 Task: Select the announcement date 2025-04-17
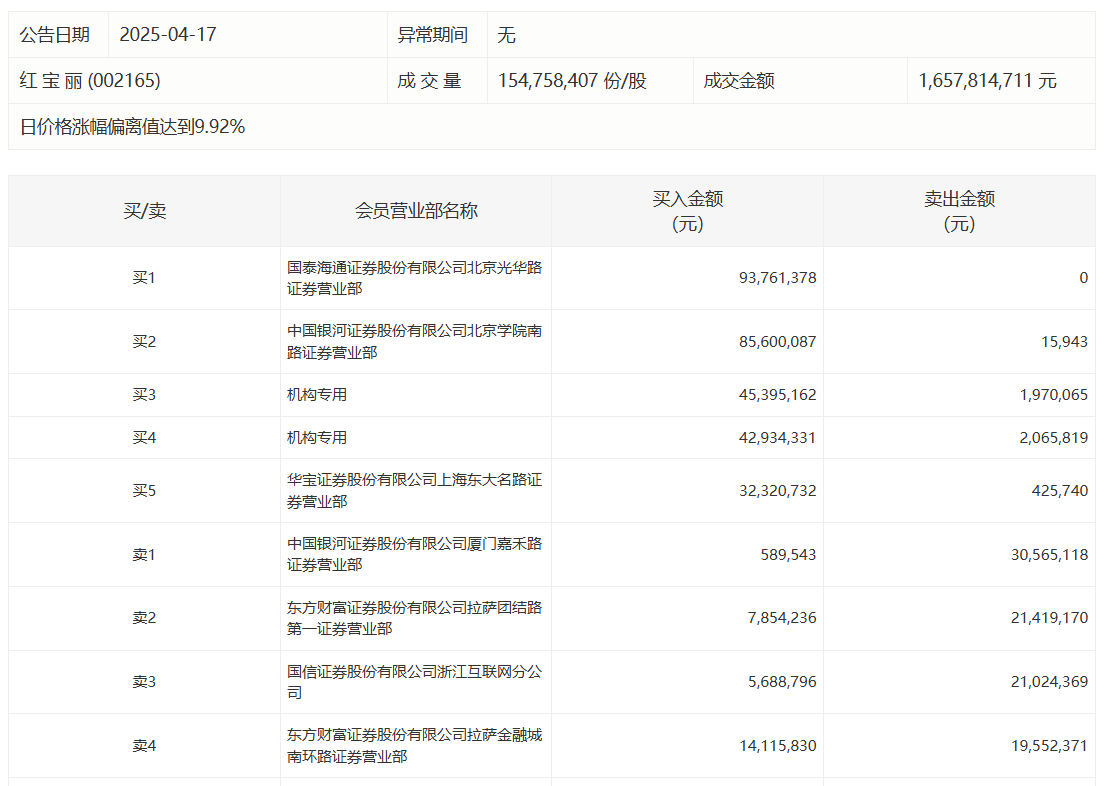pyautogui.click(x=168, y=35)
